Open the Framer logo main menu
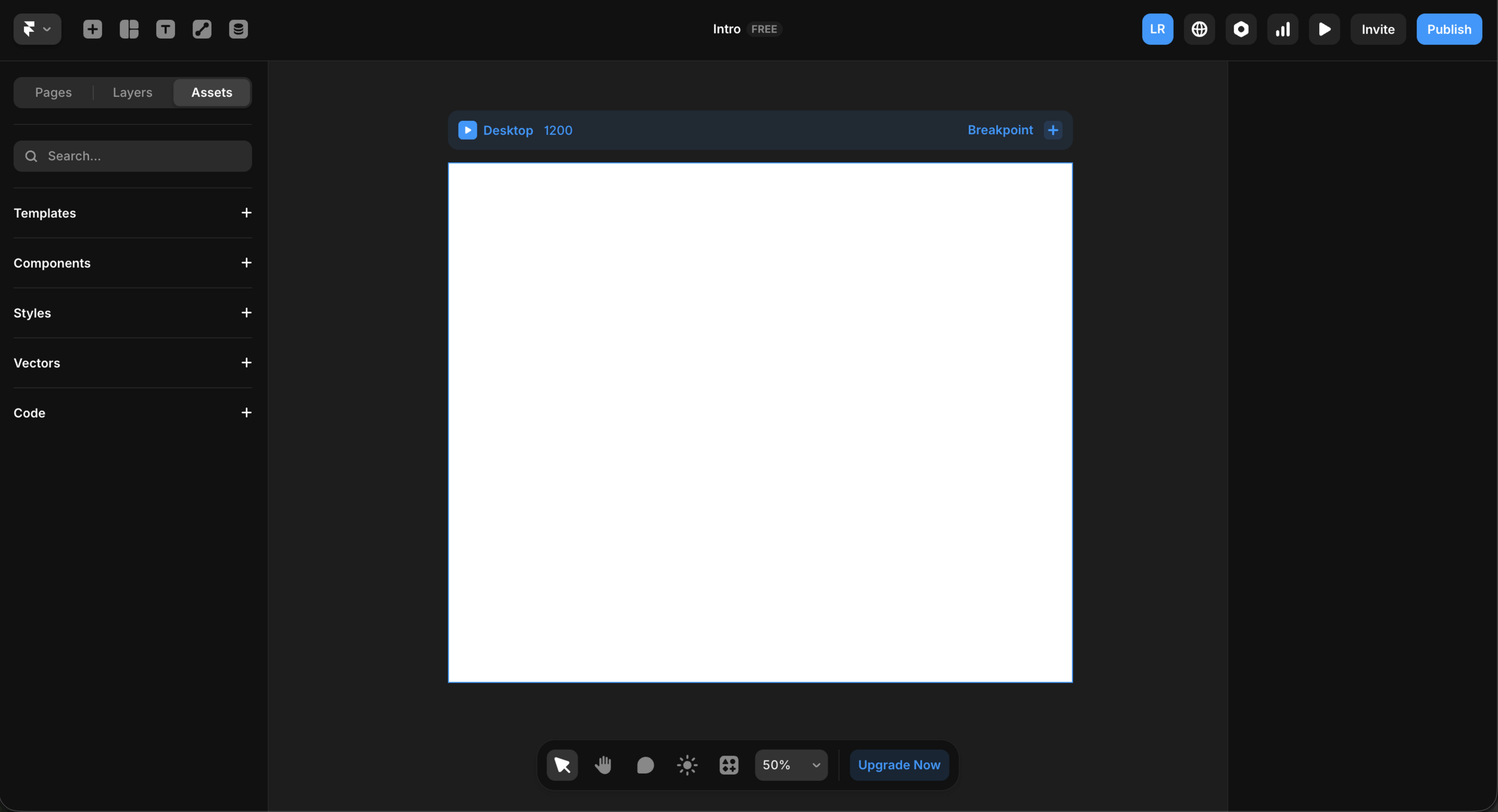Image resolution: width=1498 pixels, height=812 pixels. pyautogui.click(x=37, y=29)
